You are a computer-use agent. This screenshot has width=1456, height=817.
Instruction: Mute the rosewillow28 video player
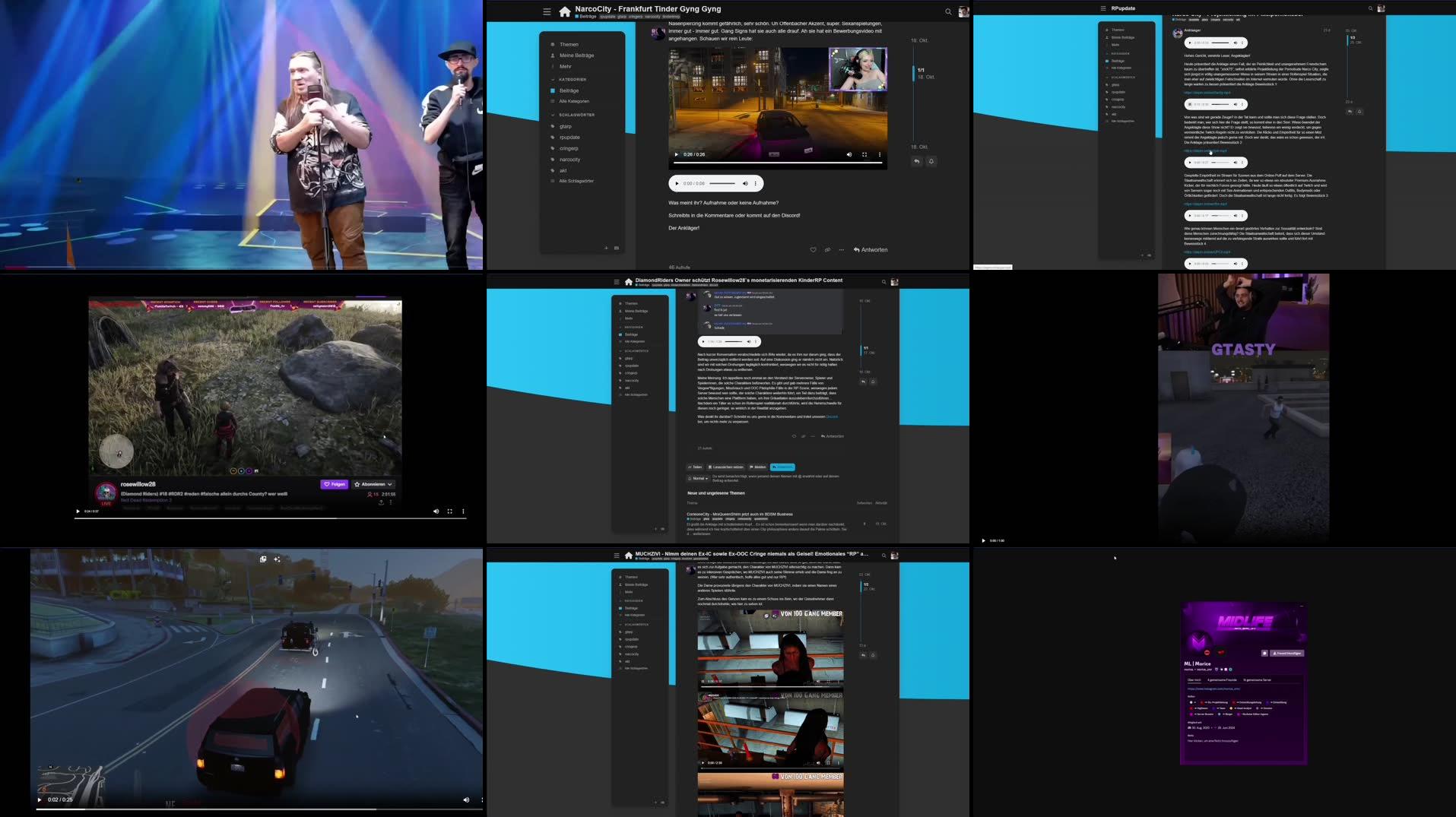436,511
